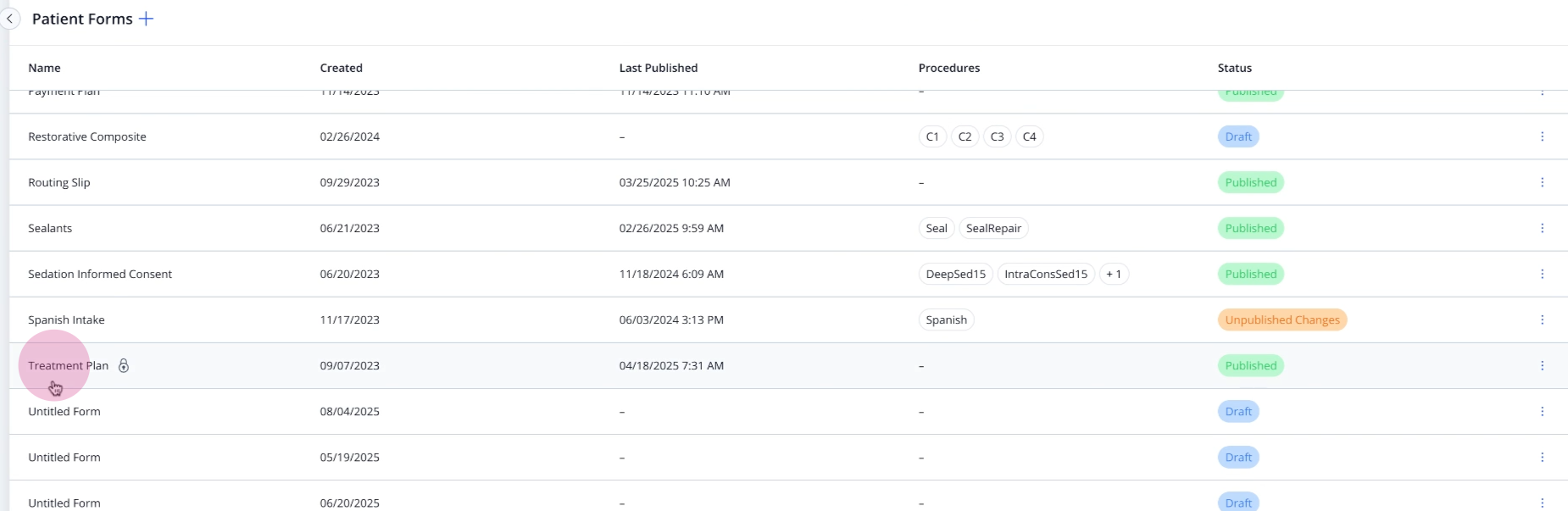1568x511 pixels.
Task: Open the Untitled Form created 06/20/2025
Action: 64,503
